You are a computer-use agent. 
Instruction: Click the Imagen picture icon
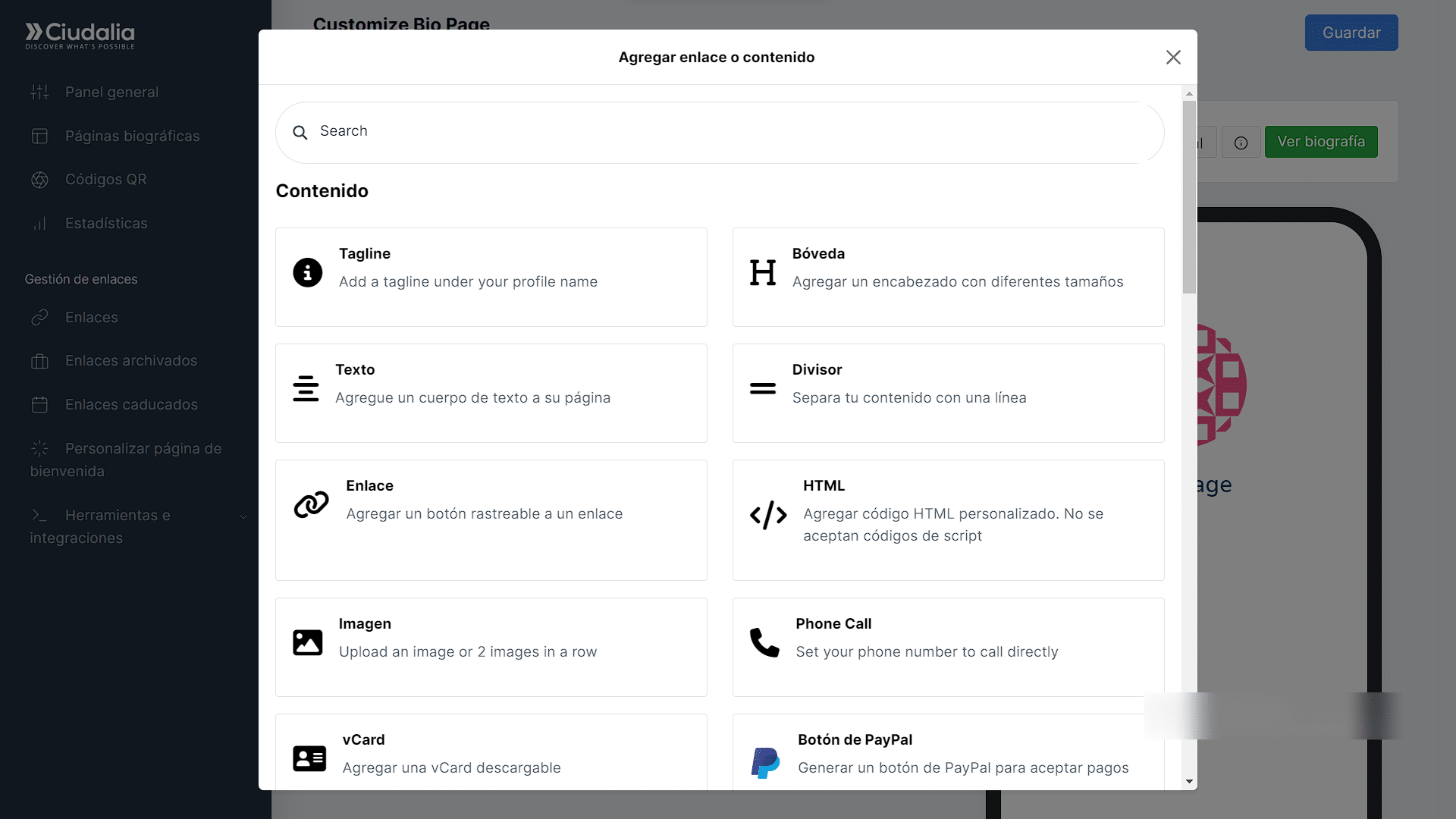pos(307,642)
